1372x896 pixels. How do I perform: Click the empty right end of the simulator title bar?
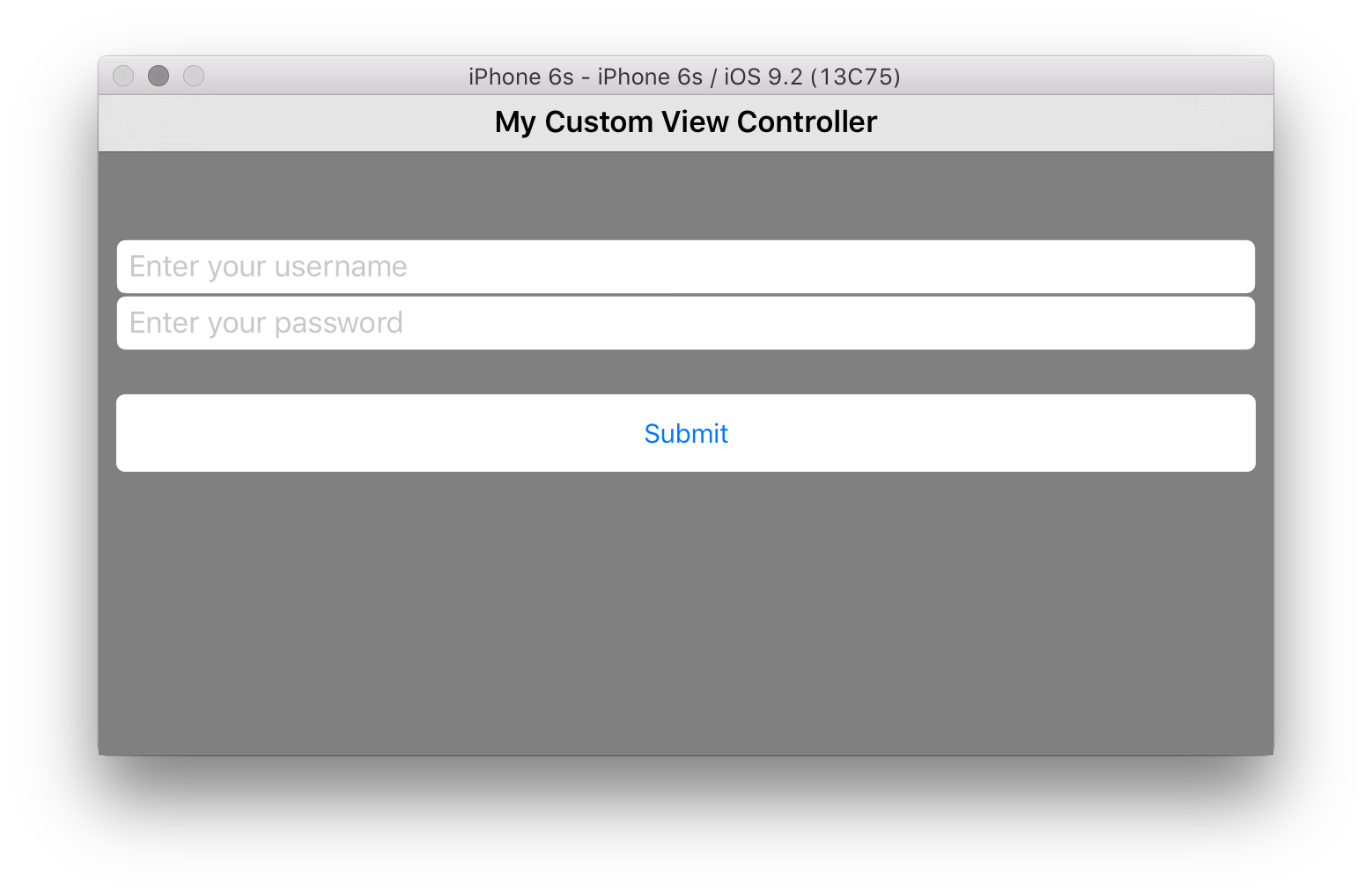click(1145, 77)
